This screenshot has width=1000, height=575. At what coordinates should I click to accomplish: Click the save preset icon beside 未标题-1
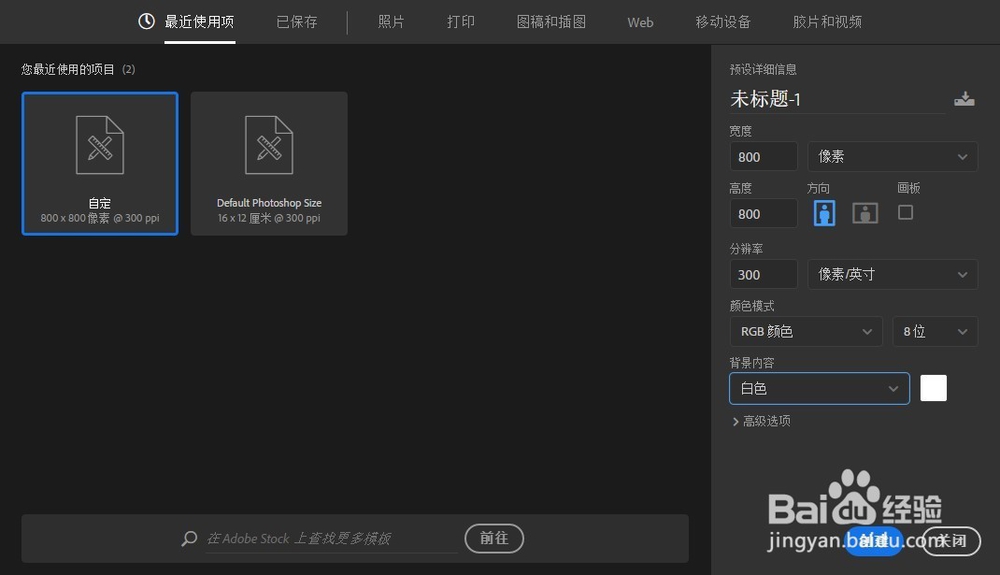tap(964, 99)
